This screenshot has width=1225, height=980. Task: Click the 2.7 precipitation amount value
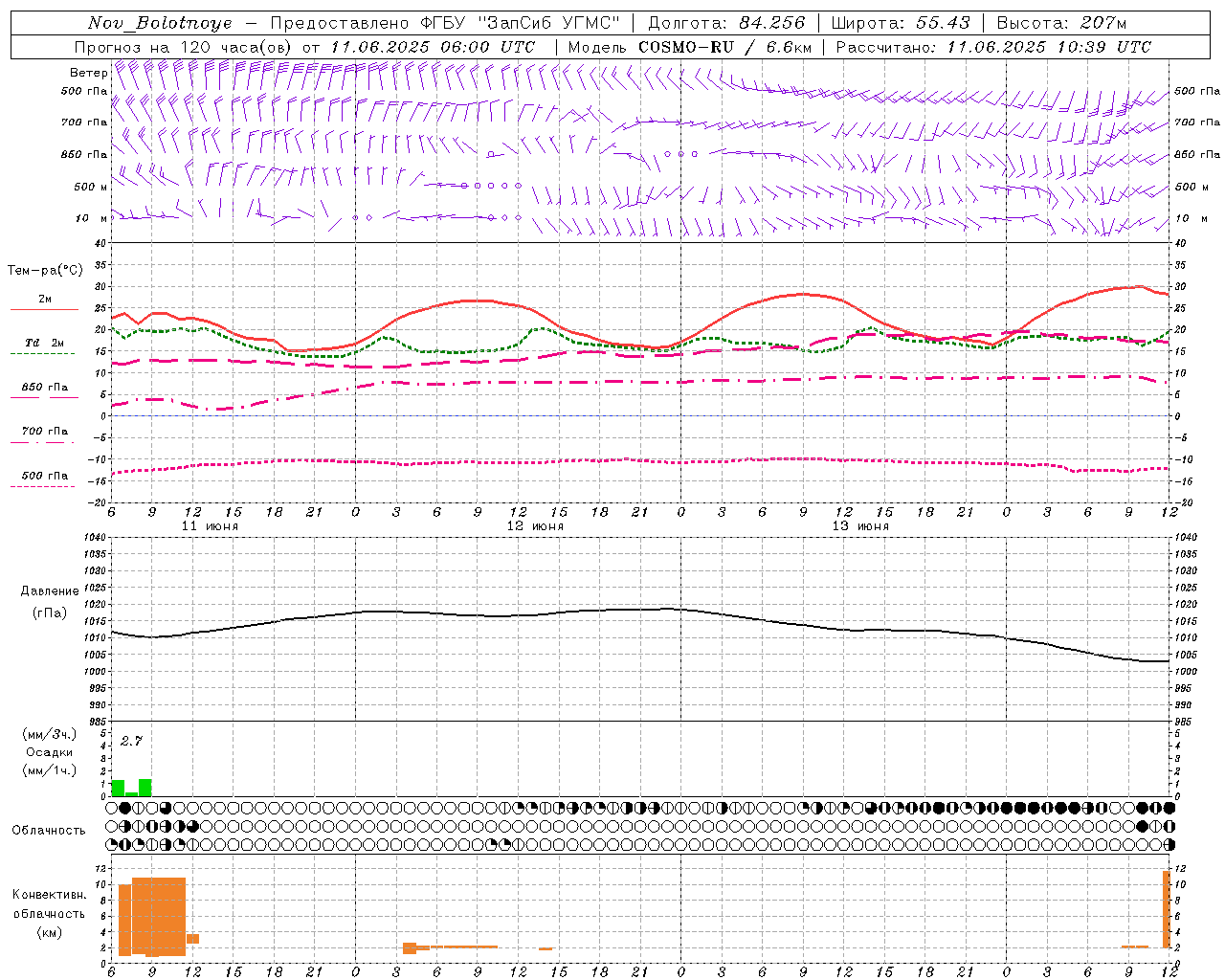pyautogui.click(x=131, y=741)
